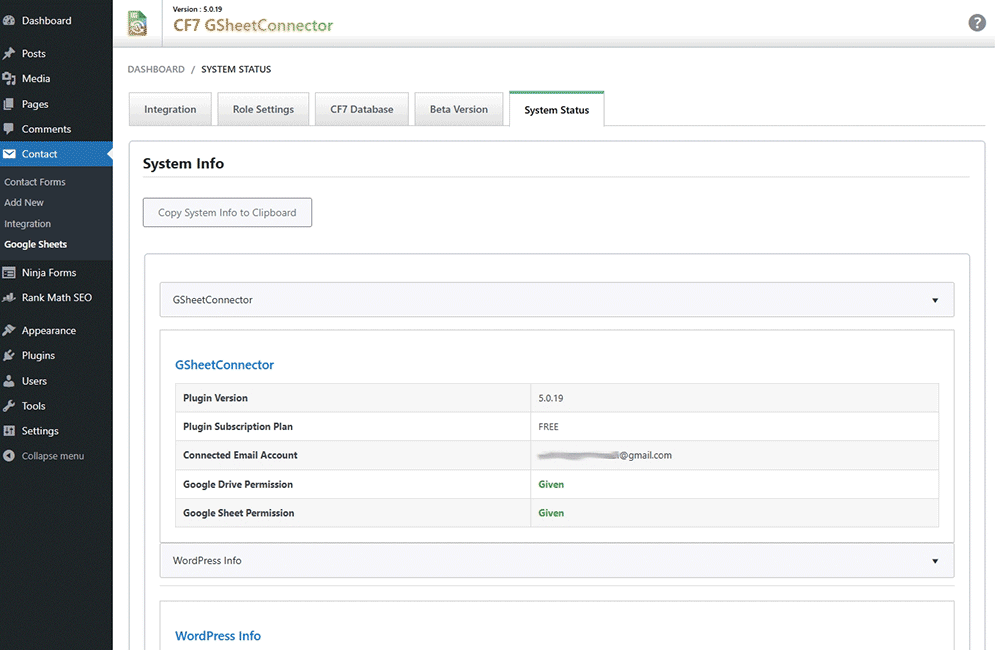Open the Settings menu label
This screenshot has width=1000, height=650.
pyautogui.click(x=40, y=431)
